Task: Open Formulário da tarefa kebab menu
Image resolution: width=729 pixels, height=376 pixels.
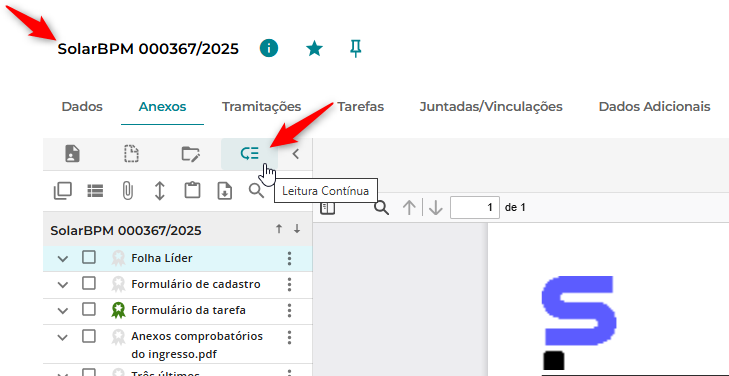Action: [289, 310]
